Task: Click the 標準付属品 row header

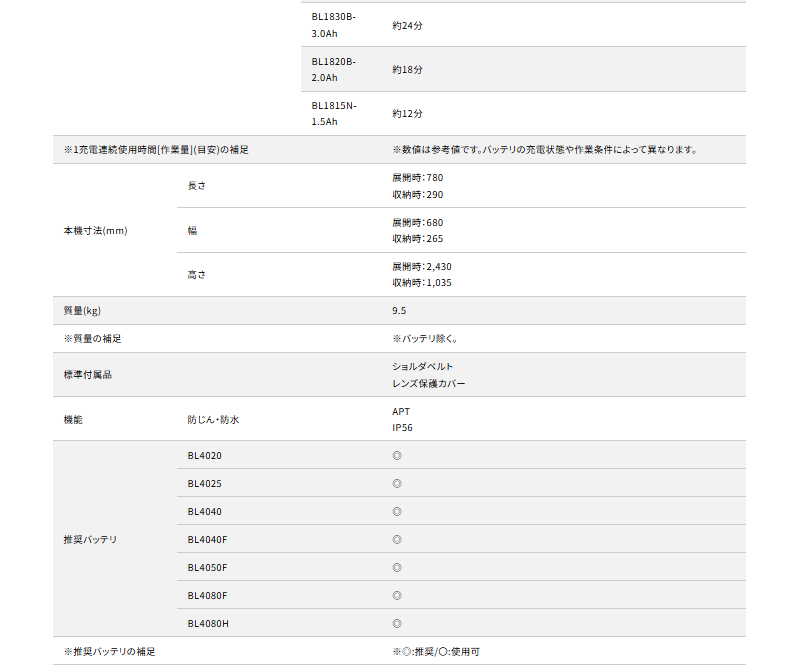Action: coord(87,375)
